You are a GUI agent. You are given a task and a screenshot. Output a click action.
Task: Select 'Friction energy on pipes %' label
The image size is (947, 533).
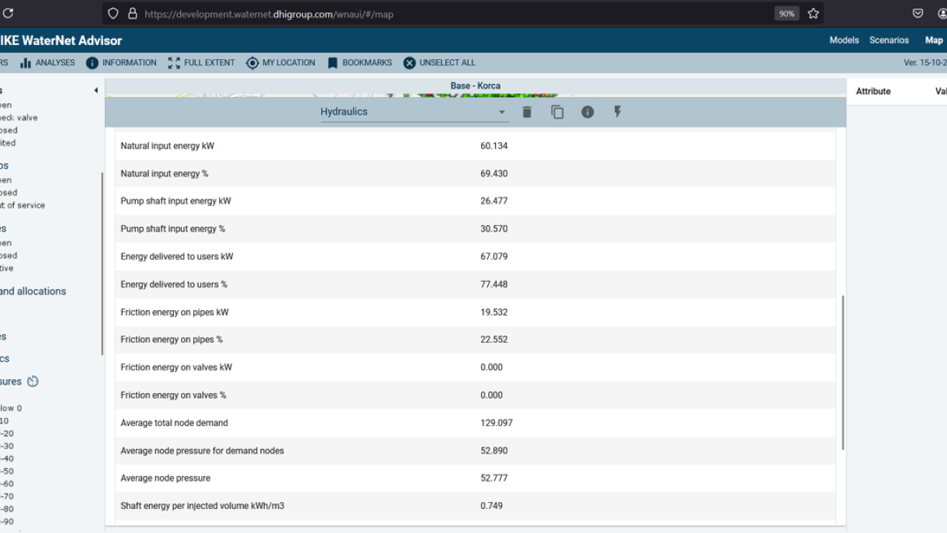click(x=172, y=339)
